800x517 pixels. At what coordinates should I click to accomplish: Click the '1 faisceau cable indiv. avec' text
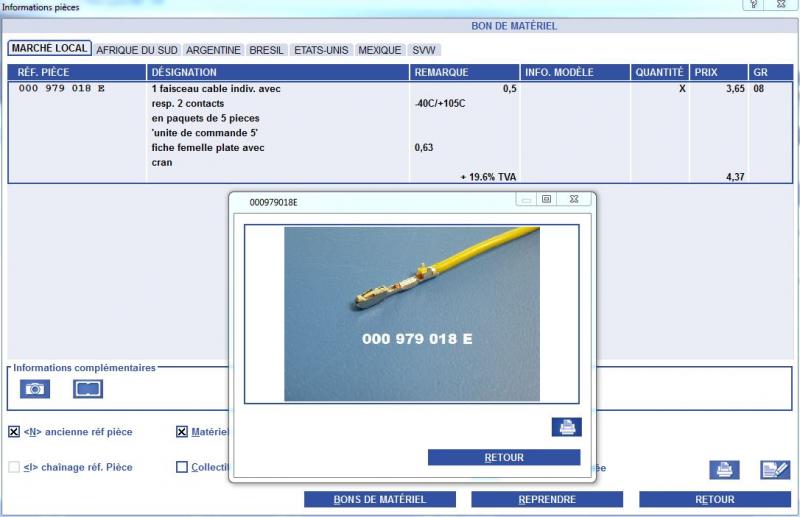click(216, 89)
